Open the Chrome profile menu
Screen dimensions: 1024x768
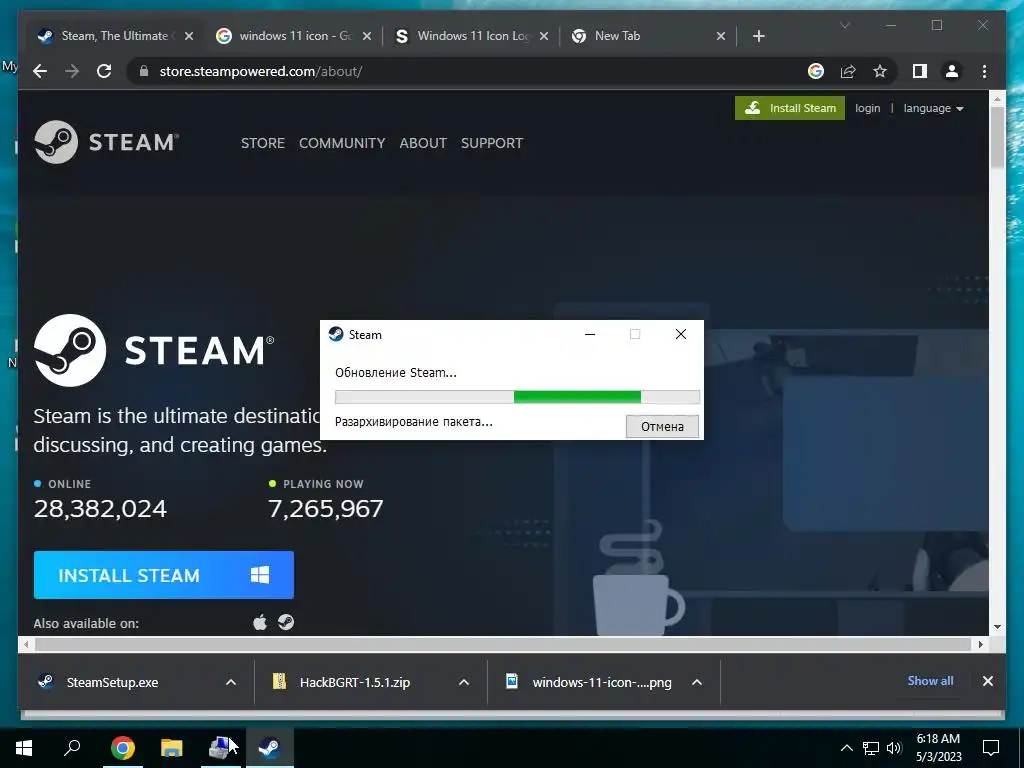point(952,71)
